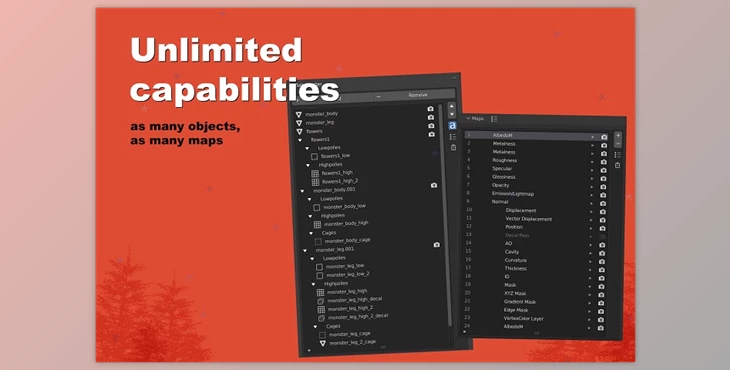Click mesh icon of monster_leg_low
Viewport: 730px width, 370px height.
(x=319, y=267)
